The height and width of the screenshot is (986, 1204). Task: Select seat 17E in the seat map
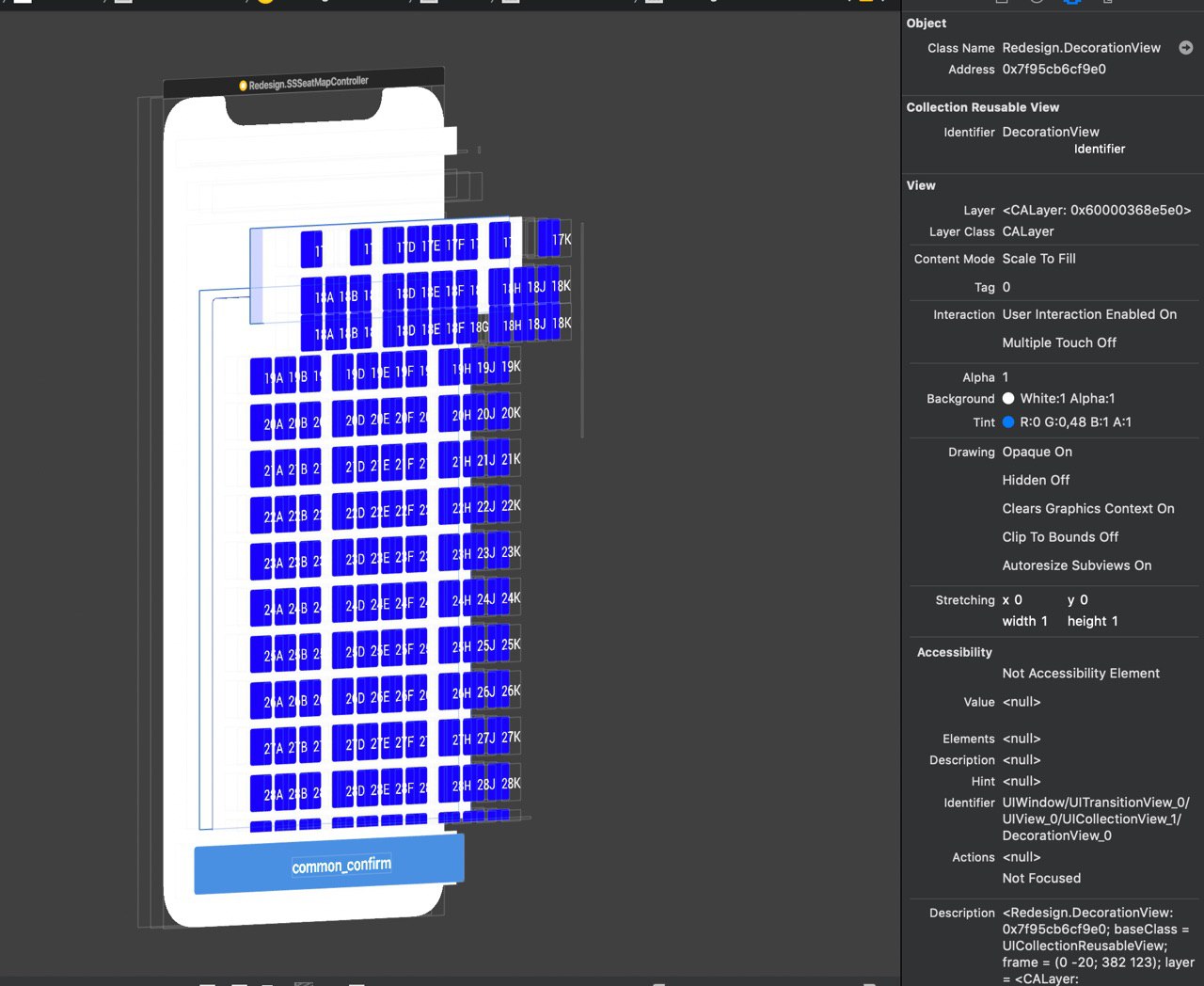(x=430, y=246)
